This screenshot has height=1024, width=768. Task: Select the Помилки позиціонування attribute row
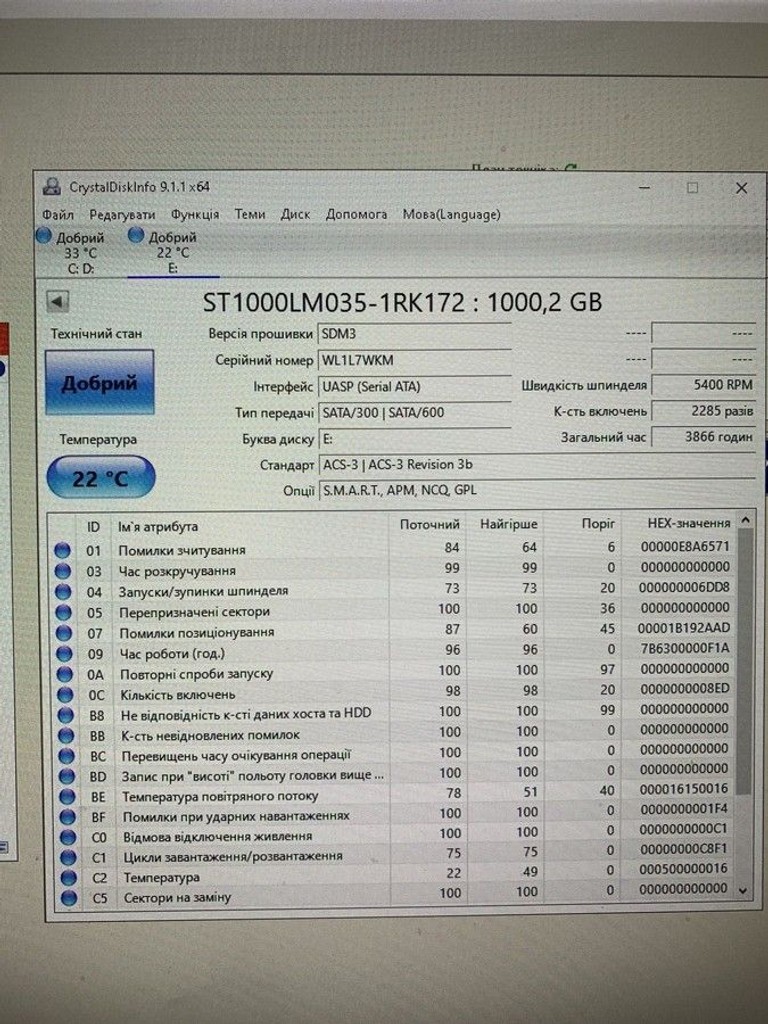[x=394, y=630]
